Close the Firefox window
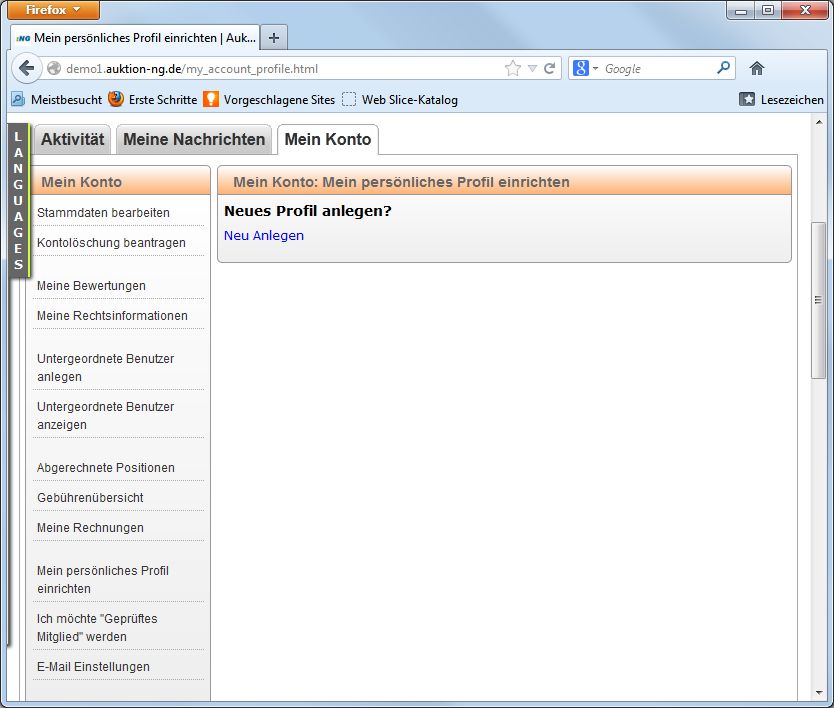Viewport: 834px width, 708px height. 805,10
